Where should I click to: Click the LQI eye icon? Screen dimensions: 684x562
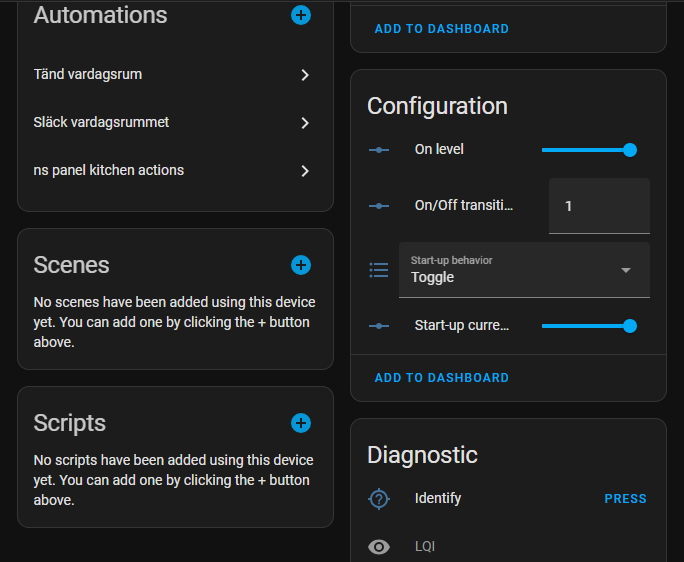(379, 546)
